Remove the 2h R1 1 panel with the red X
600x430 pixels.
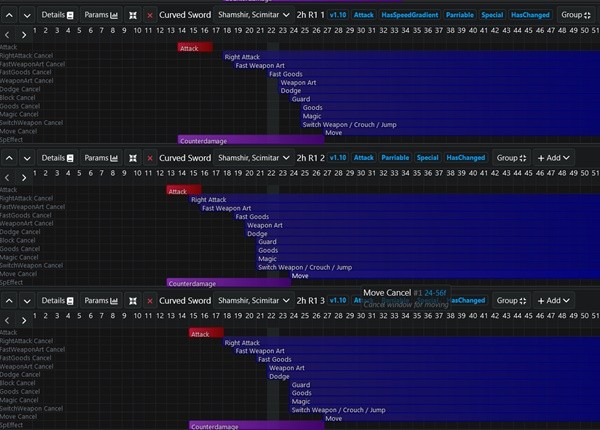point(150,16)
